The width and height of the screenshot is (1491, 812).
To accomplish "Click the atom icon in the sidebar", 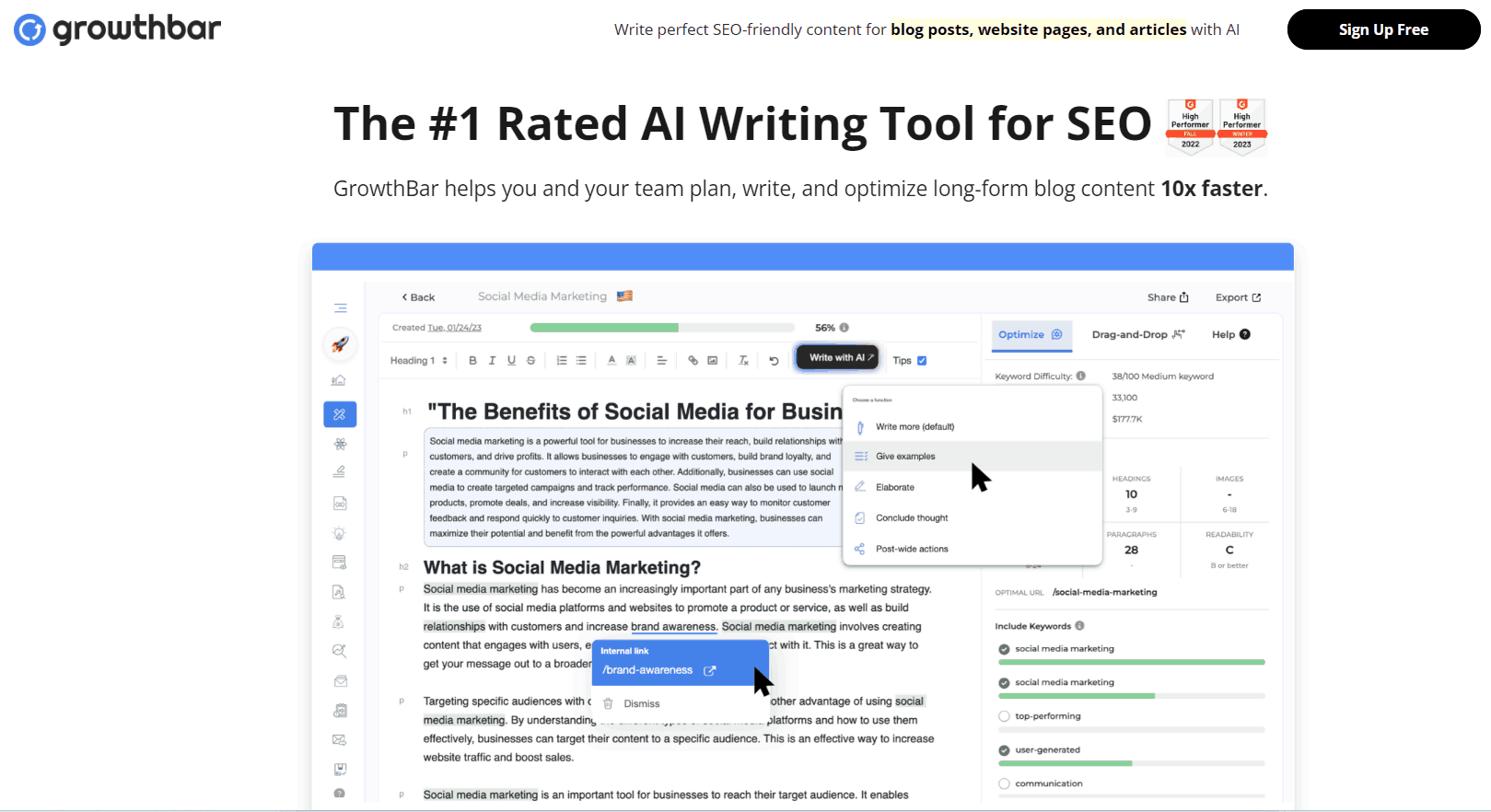I will coord(340,444).
